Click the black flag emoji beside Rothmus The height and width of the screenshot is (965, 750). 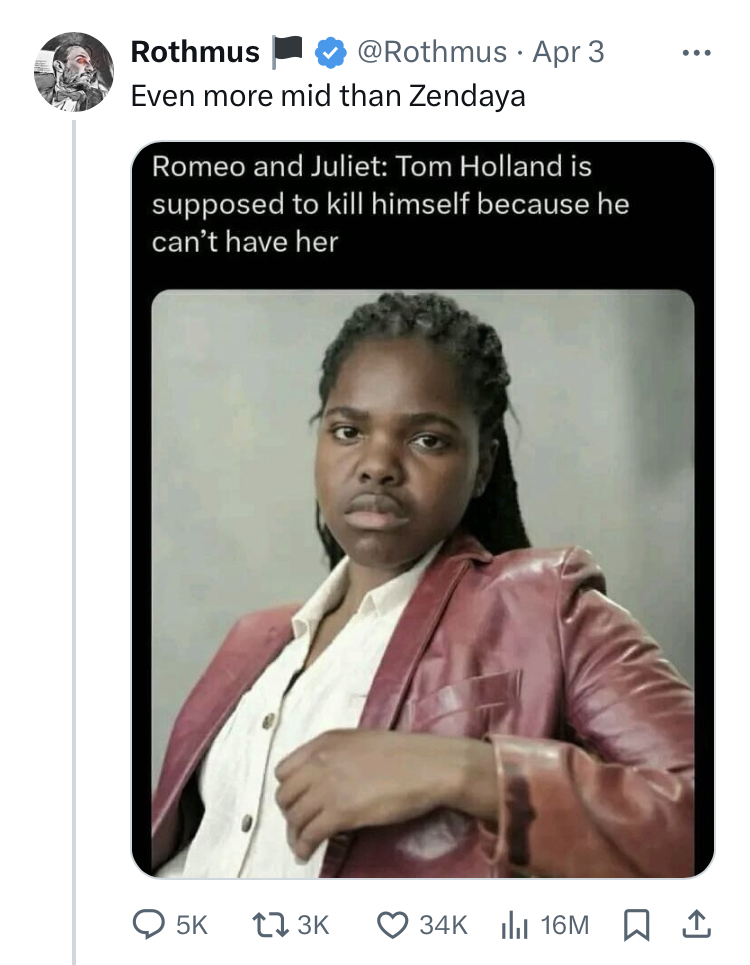coord(288,52)
